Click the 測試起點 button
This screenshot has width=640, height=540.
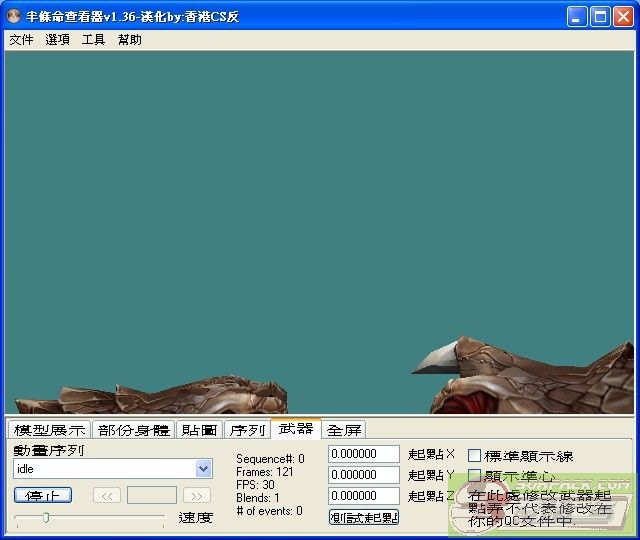click(x=364, y=517)
